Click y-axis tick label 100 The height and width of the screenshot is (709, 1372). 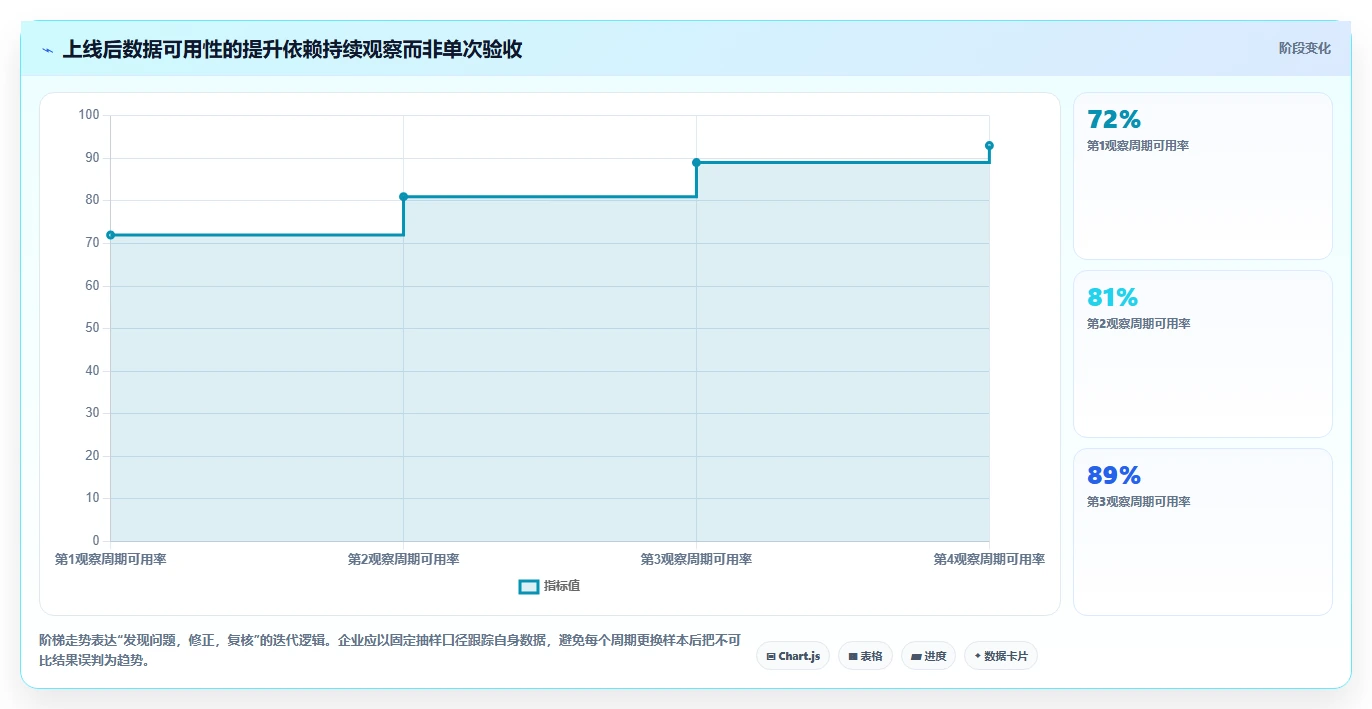(x=89, y=115)
